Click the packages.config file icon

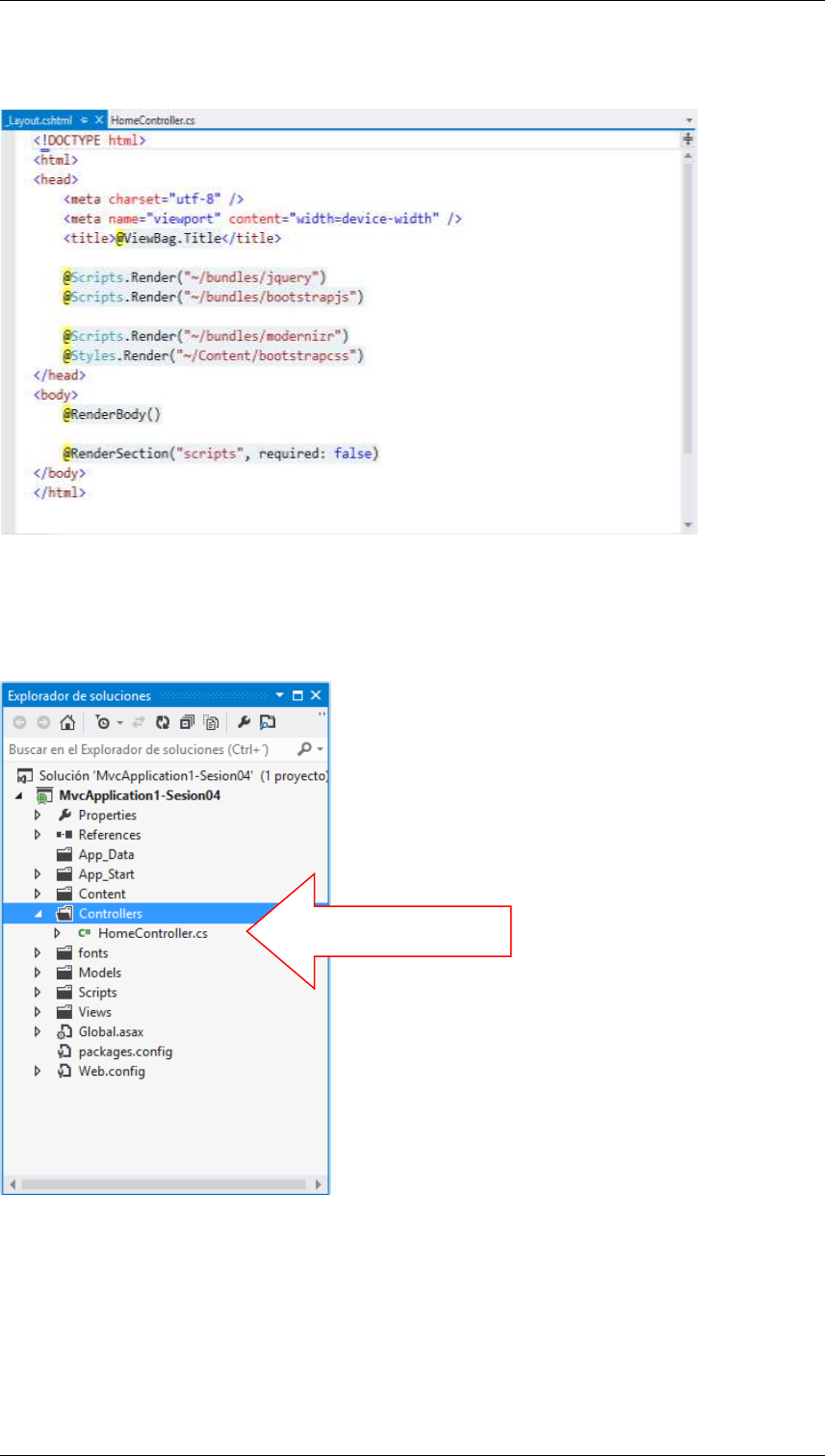[x=64, y=1052]
